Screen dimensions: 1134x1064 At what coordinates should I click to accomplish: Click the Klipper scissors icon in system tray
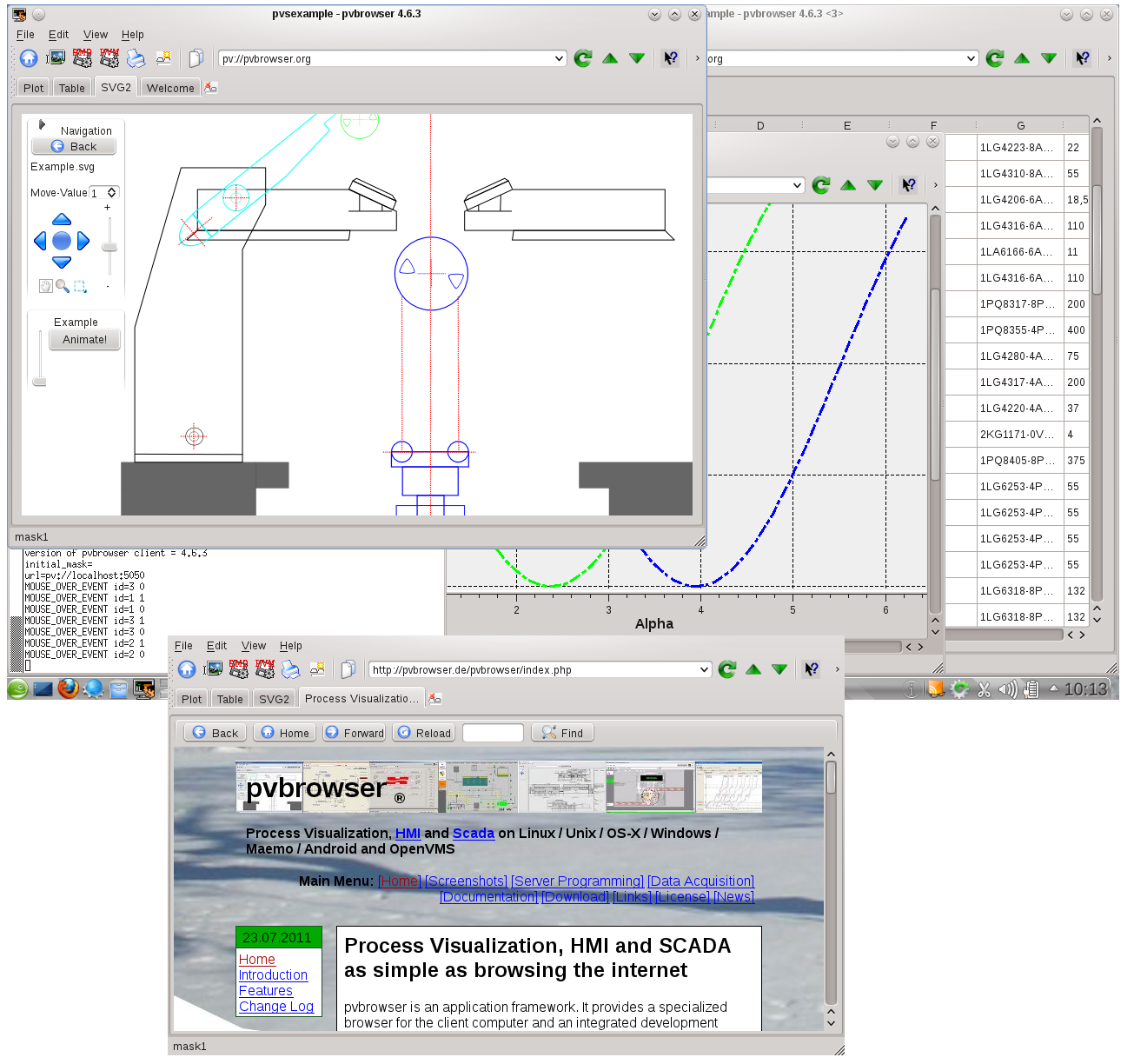984,689
